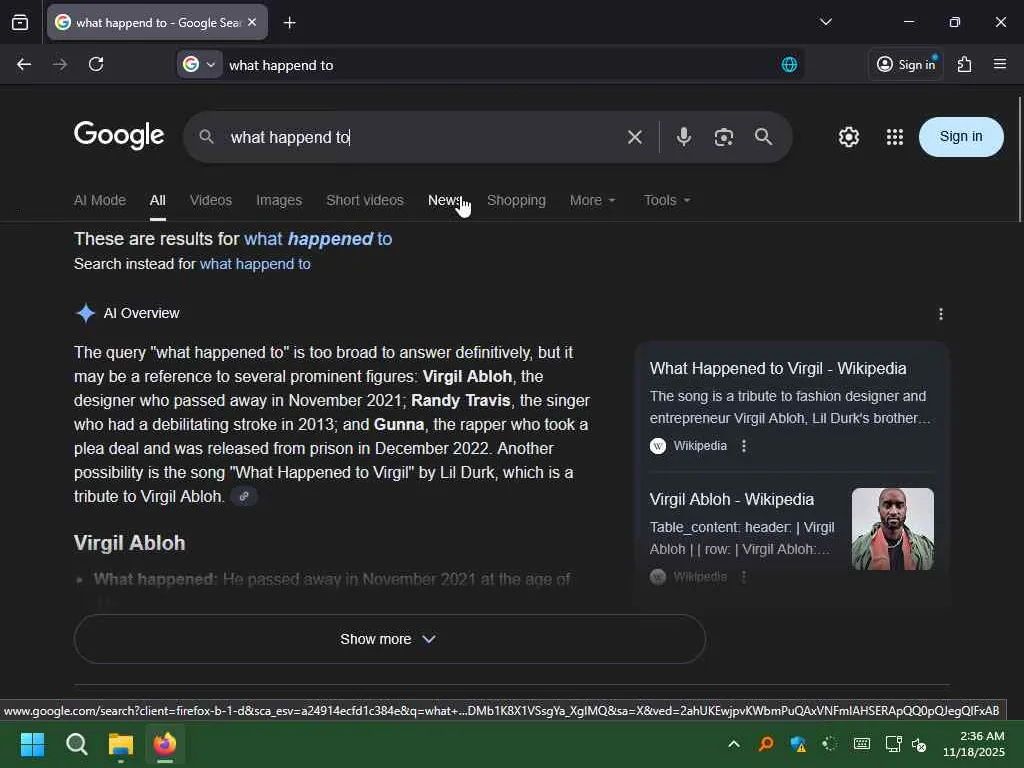
Task: Switch to the Short videos tab
Action: pos(364,200)
